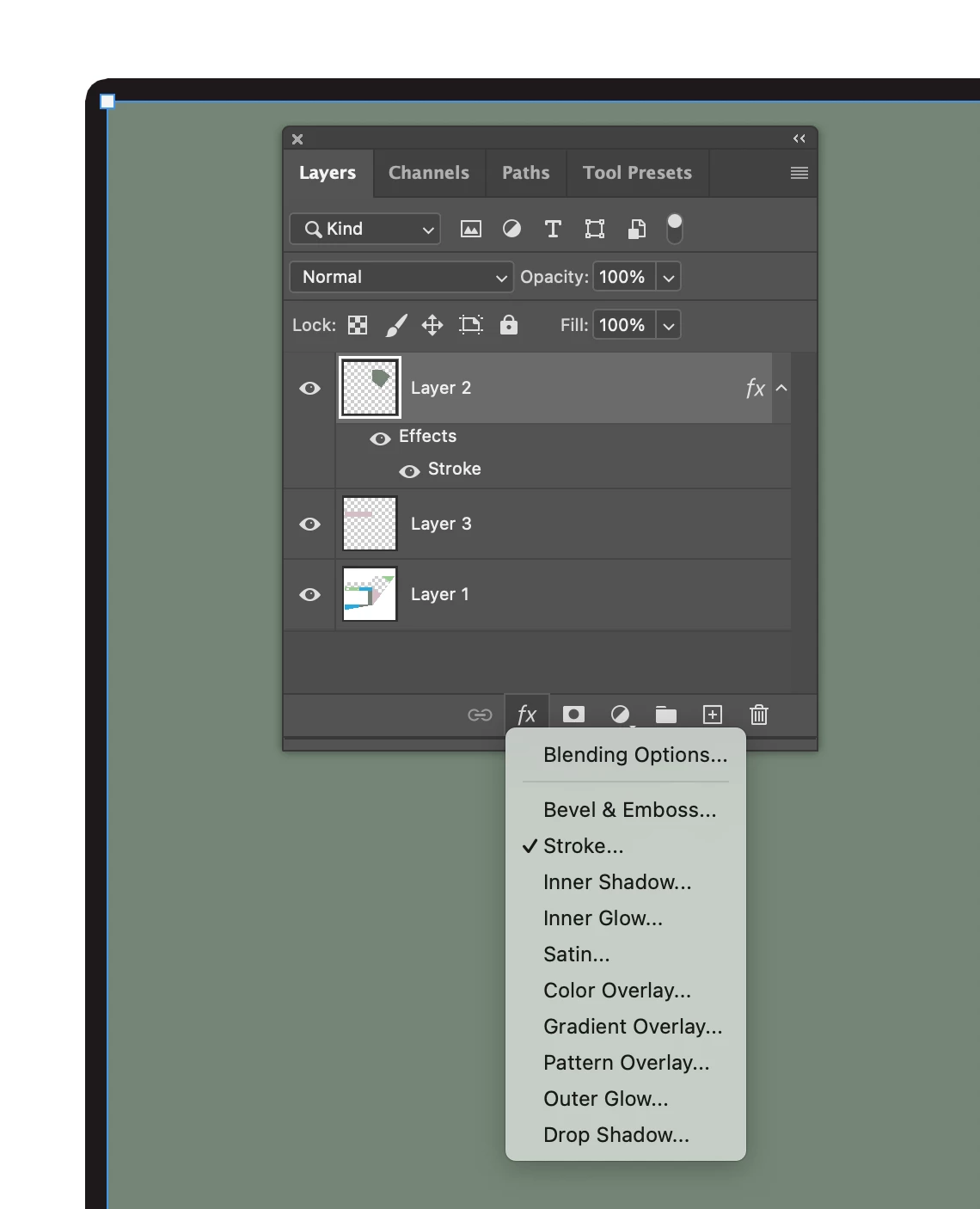The image size is (980, 1209).
Task: Choose Blending Options from menu
Action: tap(626, 755)
